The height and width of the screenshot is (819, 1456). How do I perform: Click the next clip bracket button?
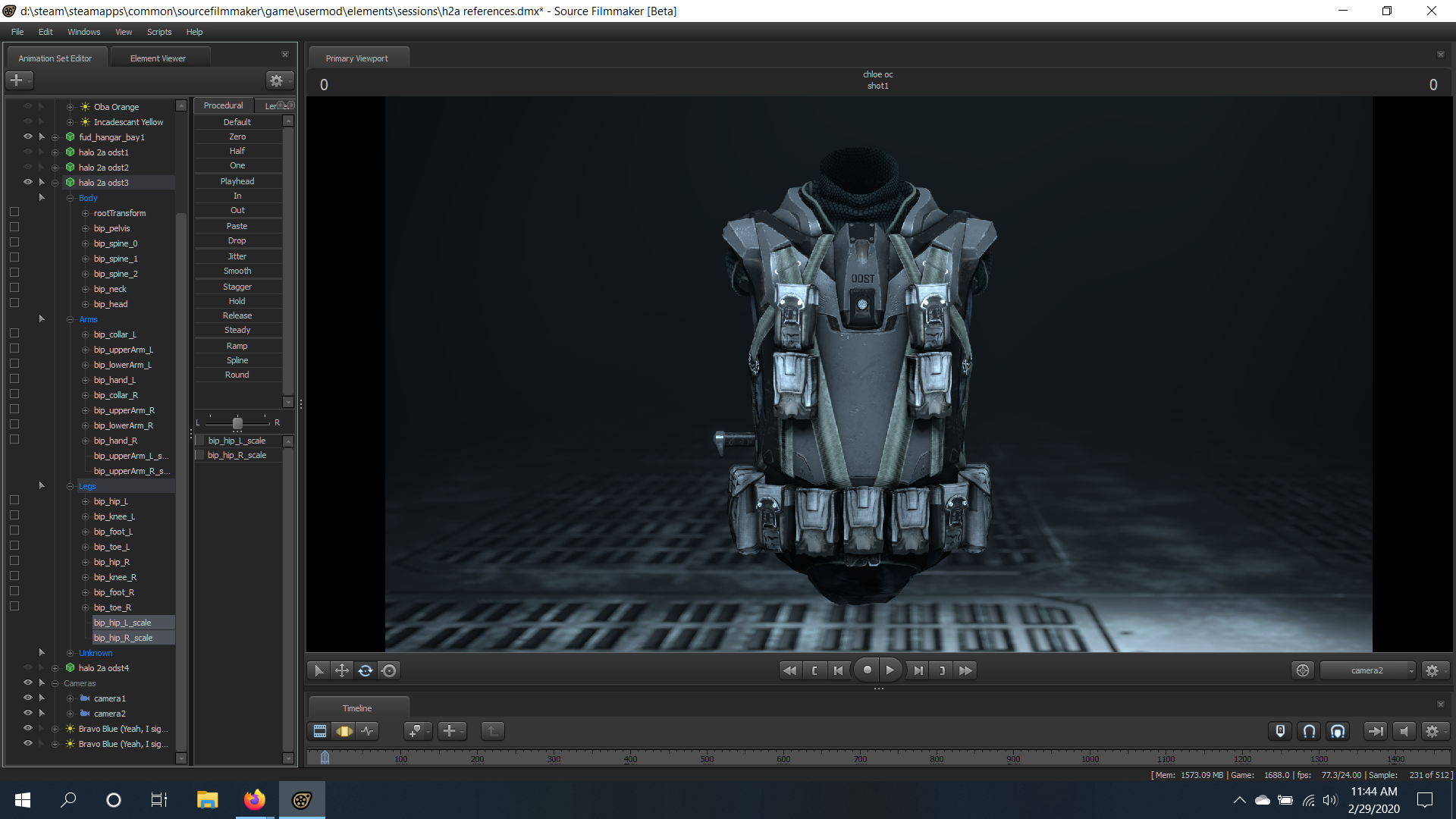(942, 670)
